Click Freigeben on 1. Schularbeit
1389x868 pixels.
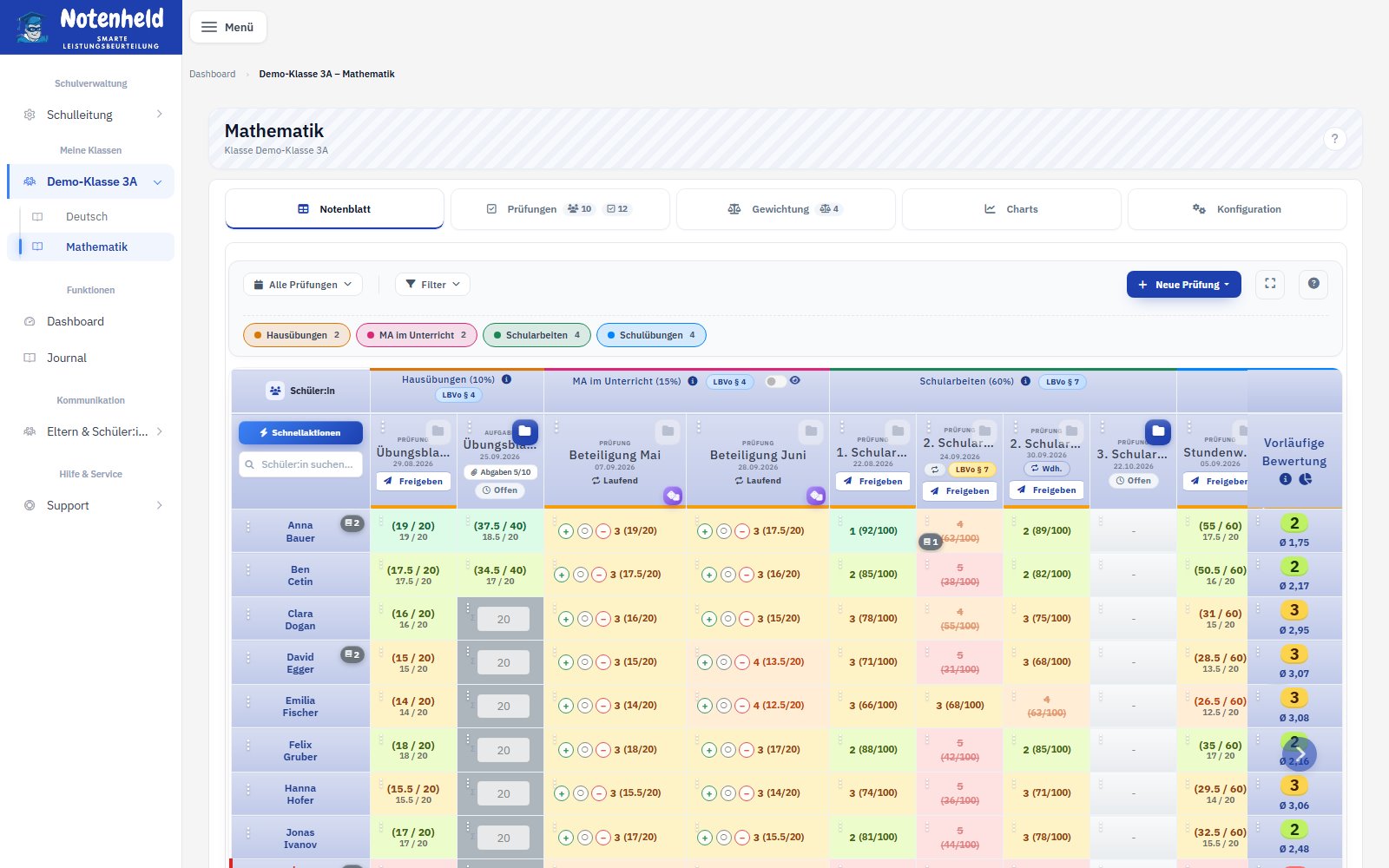[872, 481]
